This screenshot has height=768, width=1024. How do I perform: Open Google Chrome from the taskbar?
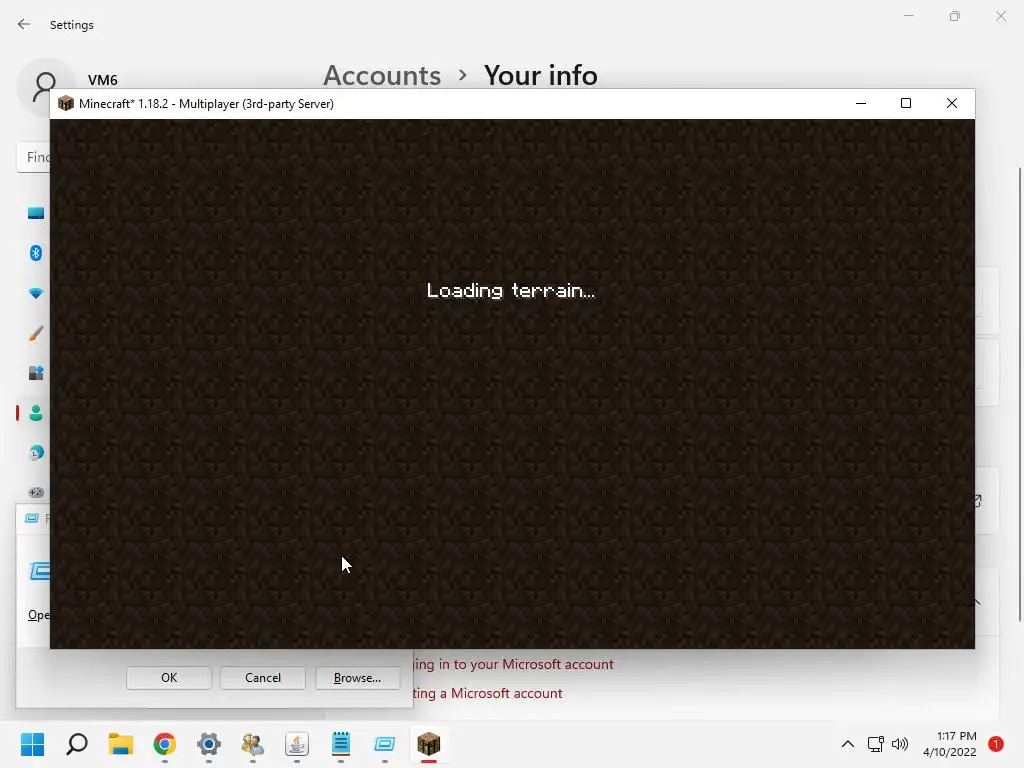[x=165, y=743]
